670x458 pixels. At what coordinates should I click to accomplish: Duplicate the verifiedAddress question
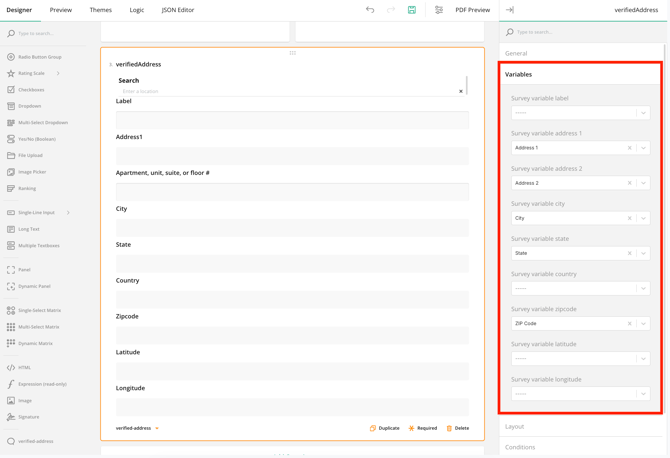(x=385, y=428)
